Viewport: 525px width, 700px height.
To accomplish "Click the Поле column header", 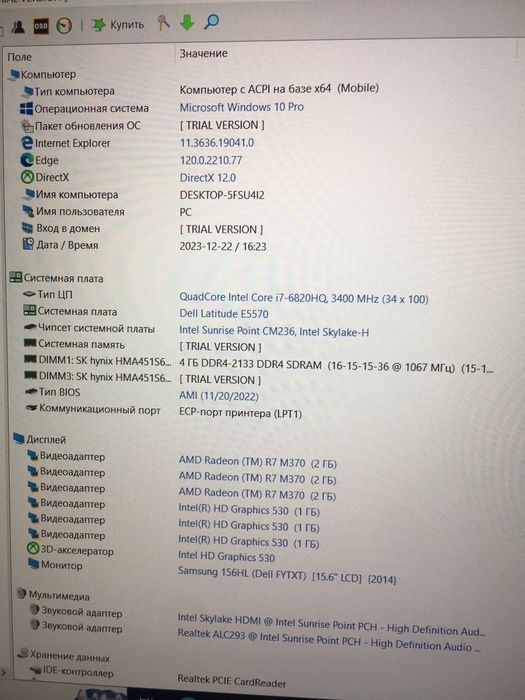I will pos(20,57).
